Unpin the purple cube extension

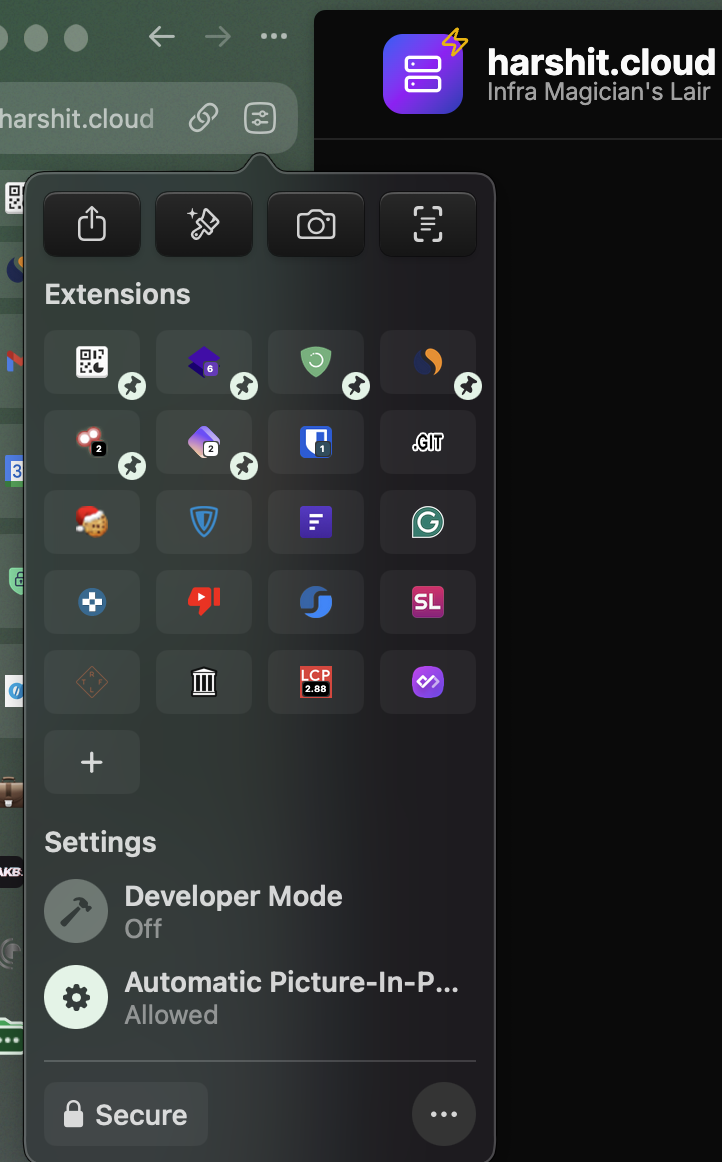(244, 386)
